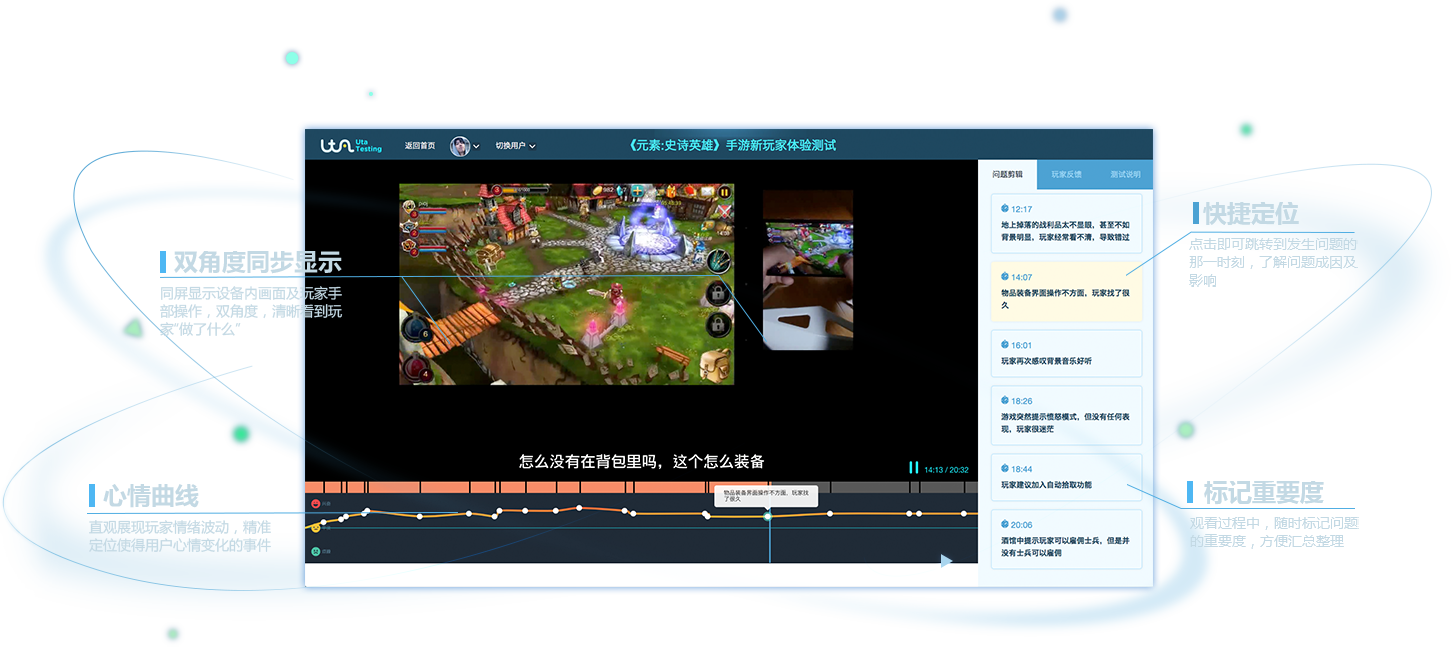Image resolution: width=1451 pixels, height=647 pixels.
Task: Click importance marker icon on 16:01 card
Action: [x=1005, y=344]
